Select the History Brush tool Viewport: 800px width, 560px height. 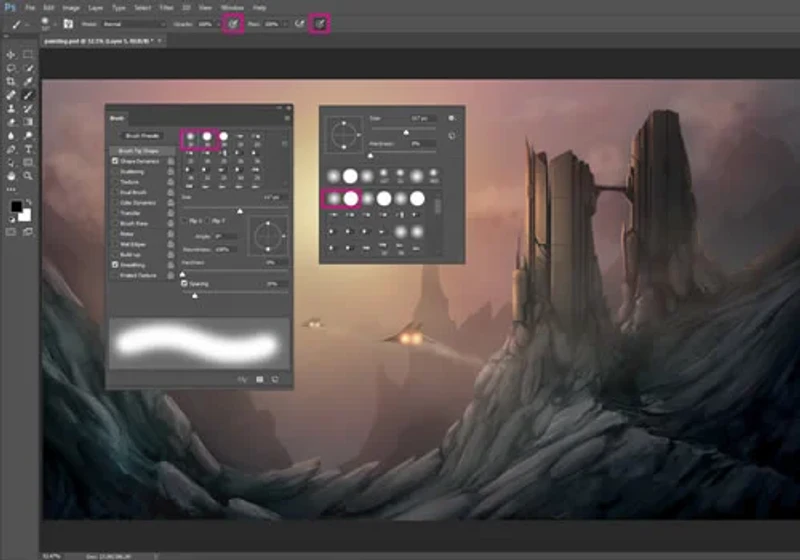pyautogui.click(x=28, y=109)
